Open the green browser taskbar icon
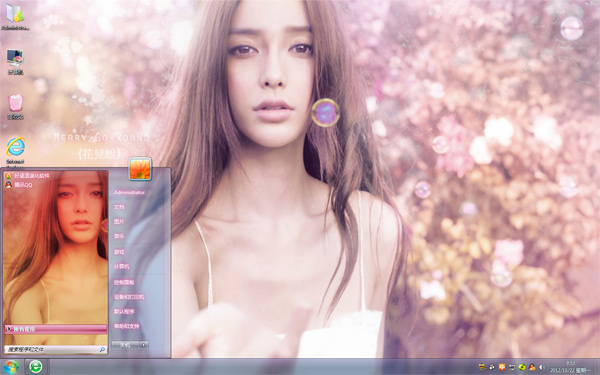 click(36, 367)
